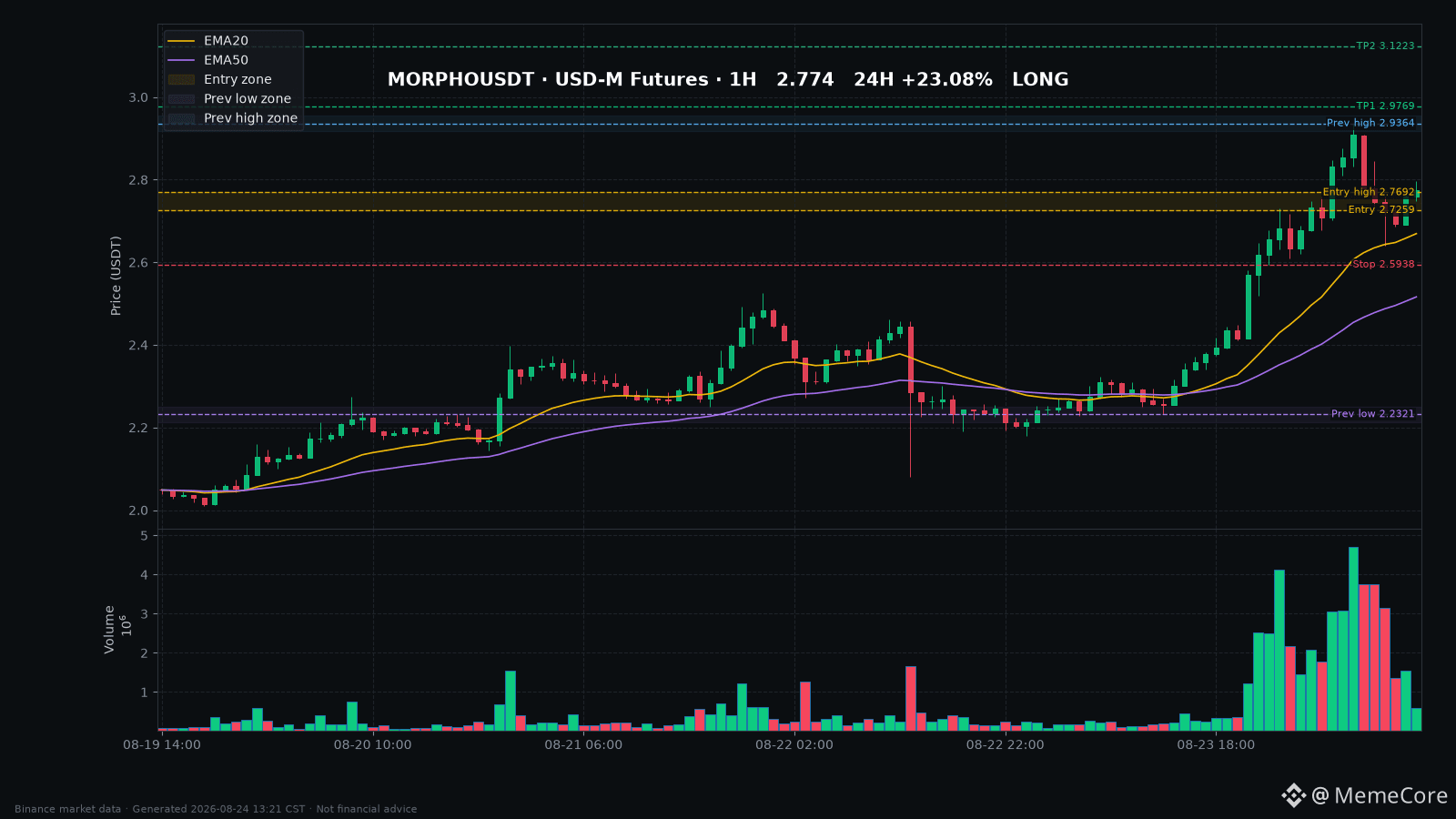Image resolution: width=1456 pixels, height=819 pixels.
Task: Click the Prev high 2.9364 label
Action: [x=1370, y=124]
